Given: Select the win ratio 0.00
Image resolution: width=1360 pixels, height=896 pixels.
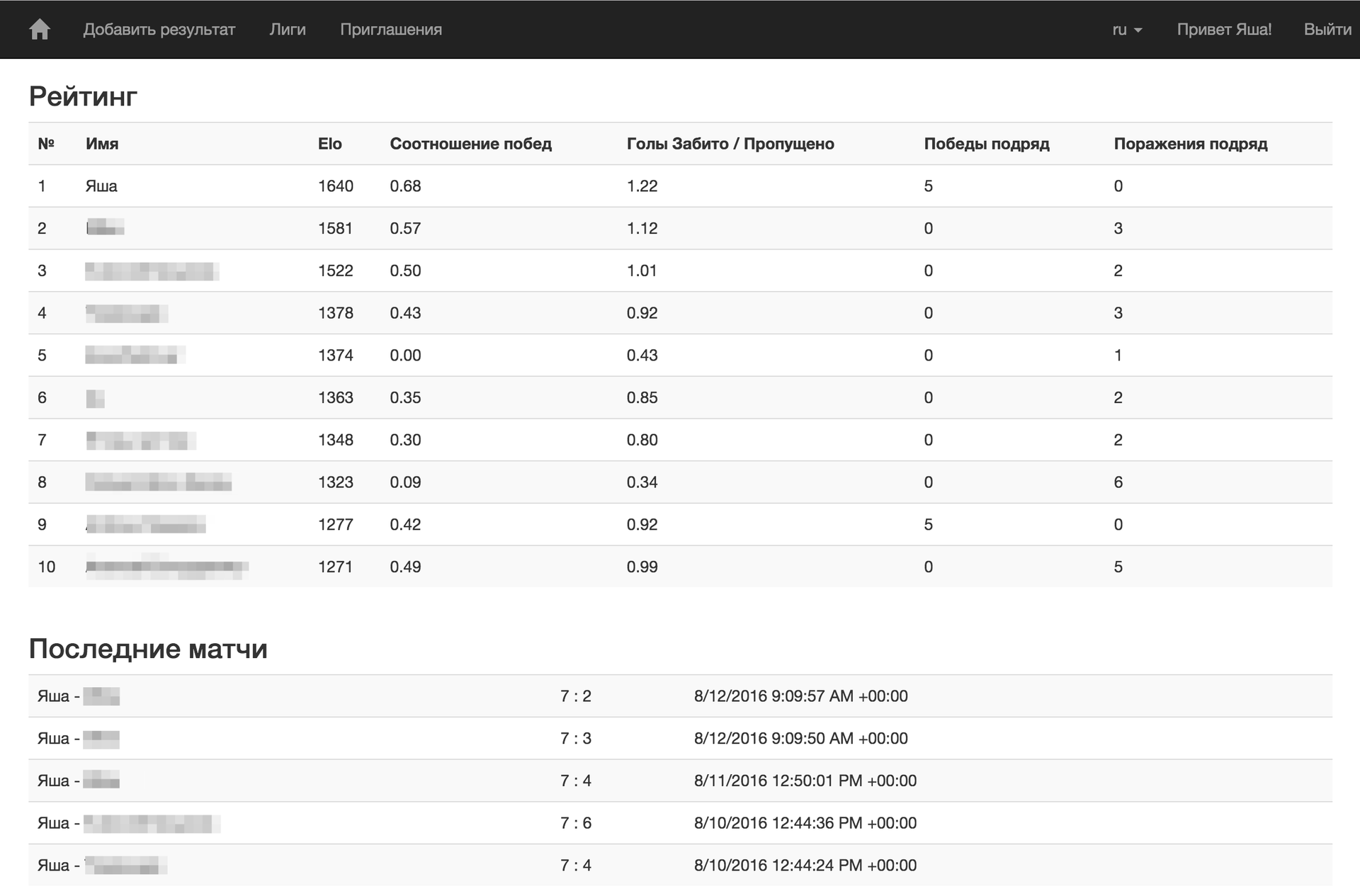Looking at the screenshot, I should 405,356.
